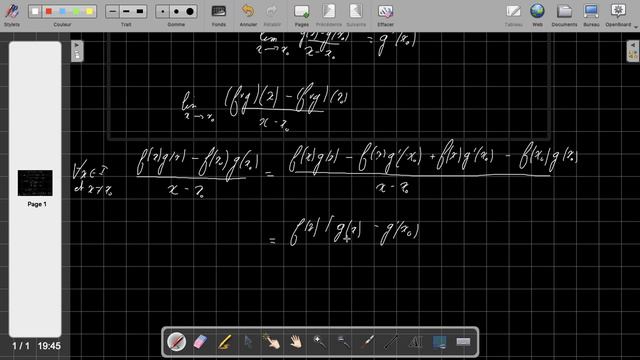
Task: Select the Line drawing tool
Action: (x=391, y=342)
